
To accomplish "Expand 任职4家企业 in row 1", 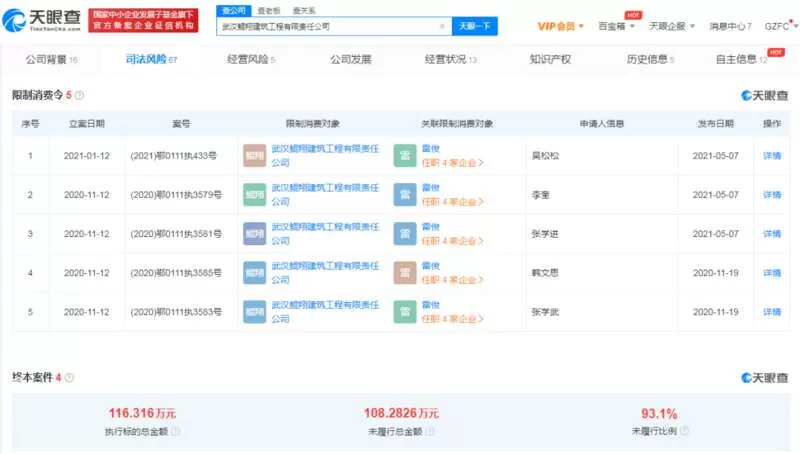I will tap(453, 163).
